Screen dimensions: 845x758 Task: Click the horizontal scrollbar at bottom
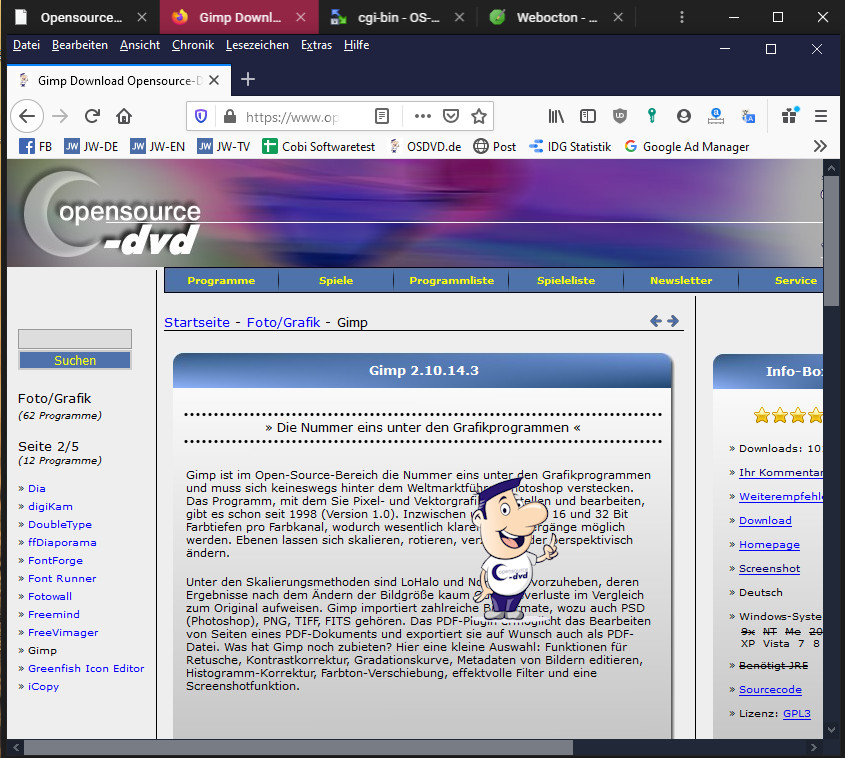[298, 748]
